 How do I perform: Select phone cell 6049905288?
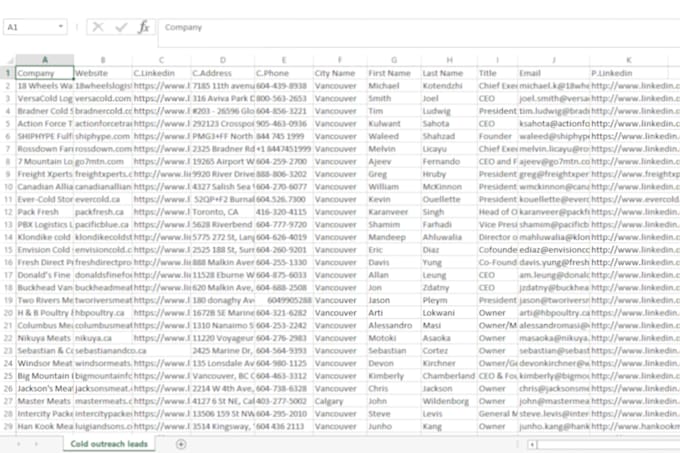coord(284,300)
